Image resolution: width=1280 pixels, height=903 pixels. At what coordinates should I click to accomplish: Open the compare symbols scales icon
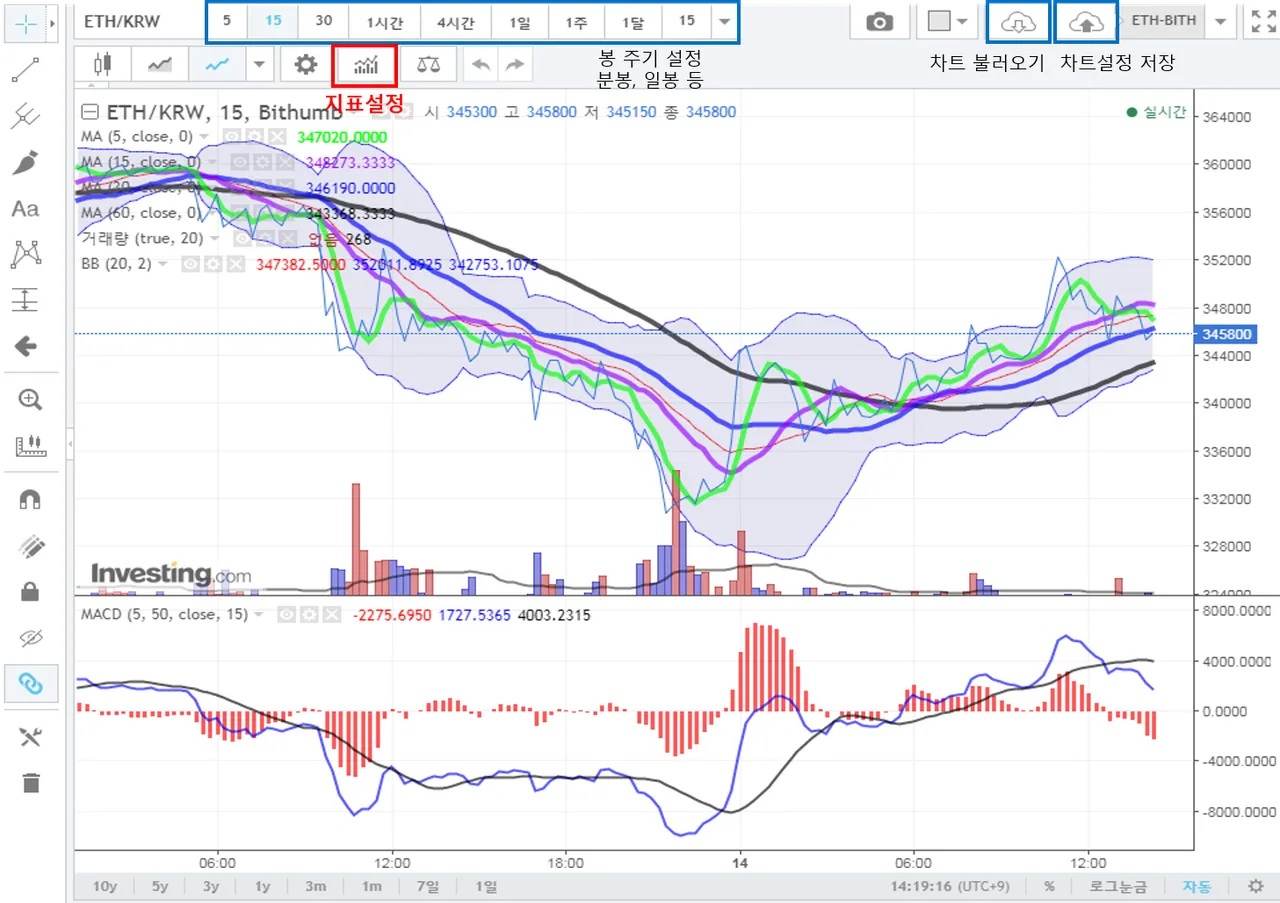(429, 65)
